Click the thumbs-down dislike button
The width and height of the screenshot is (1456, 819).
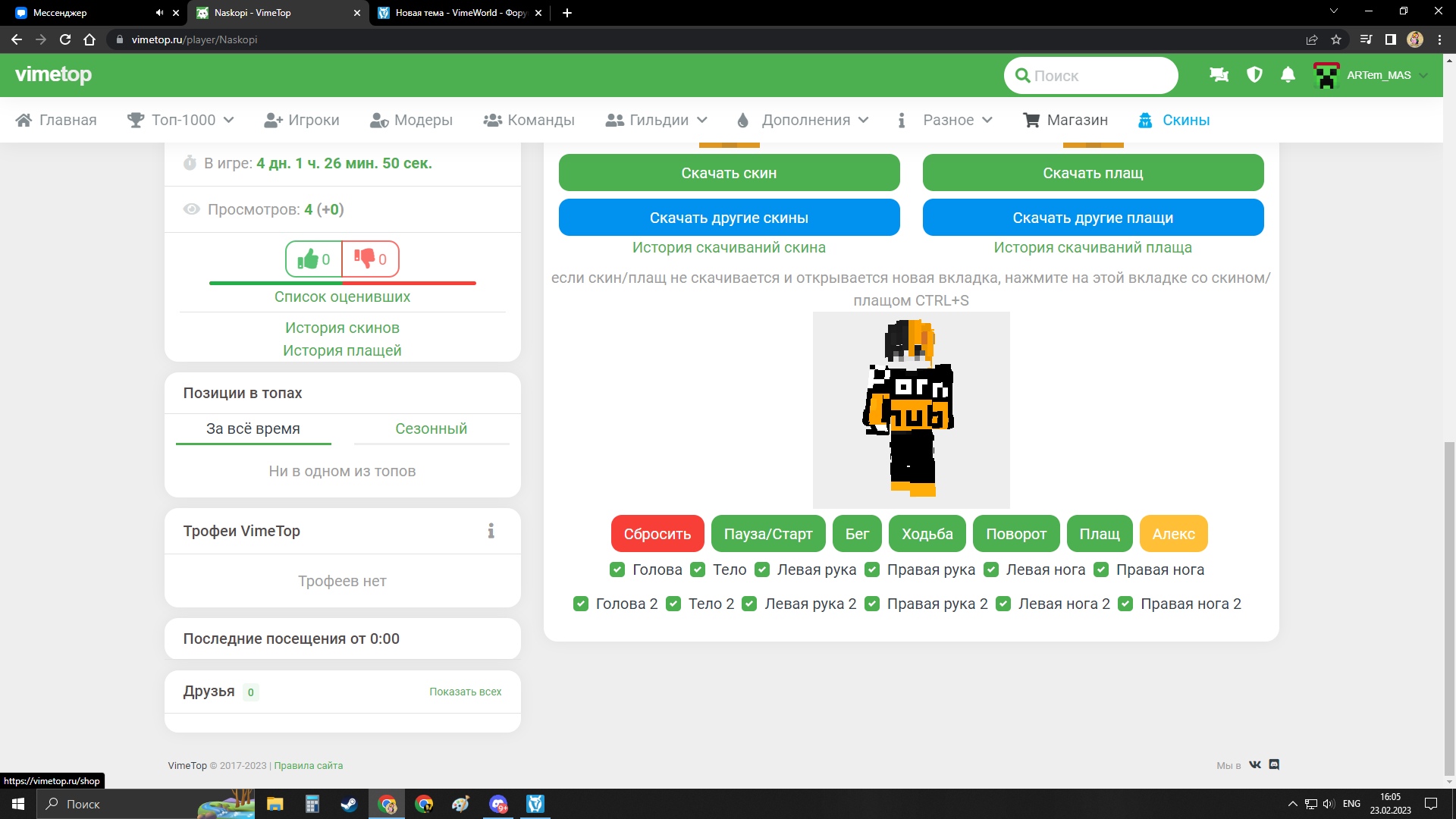point(370,259)
